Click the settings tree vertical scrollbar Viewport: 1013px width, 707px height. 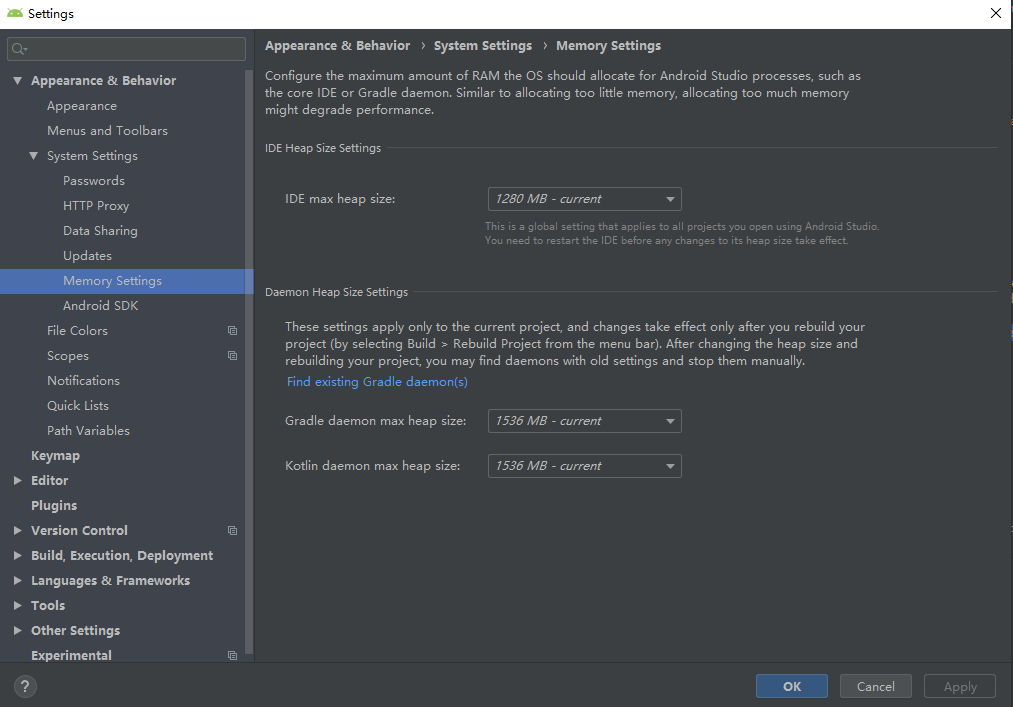(x=249, y=362)
